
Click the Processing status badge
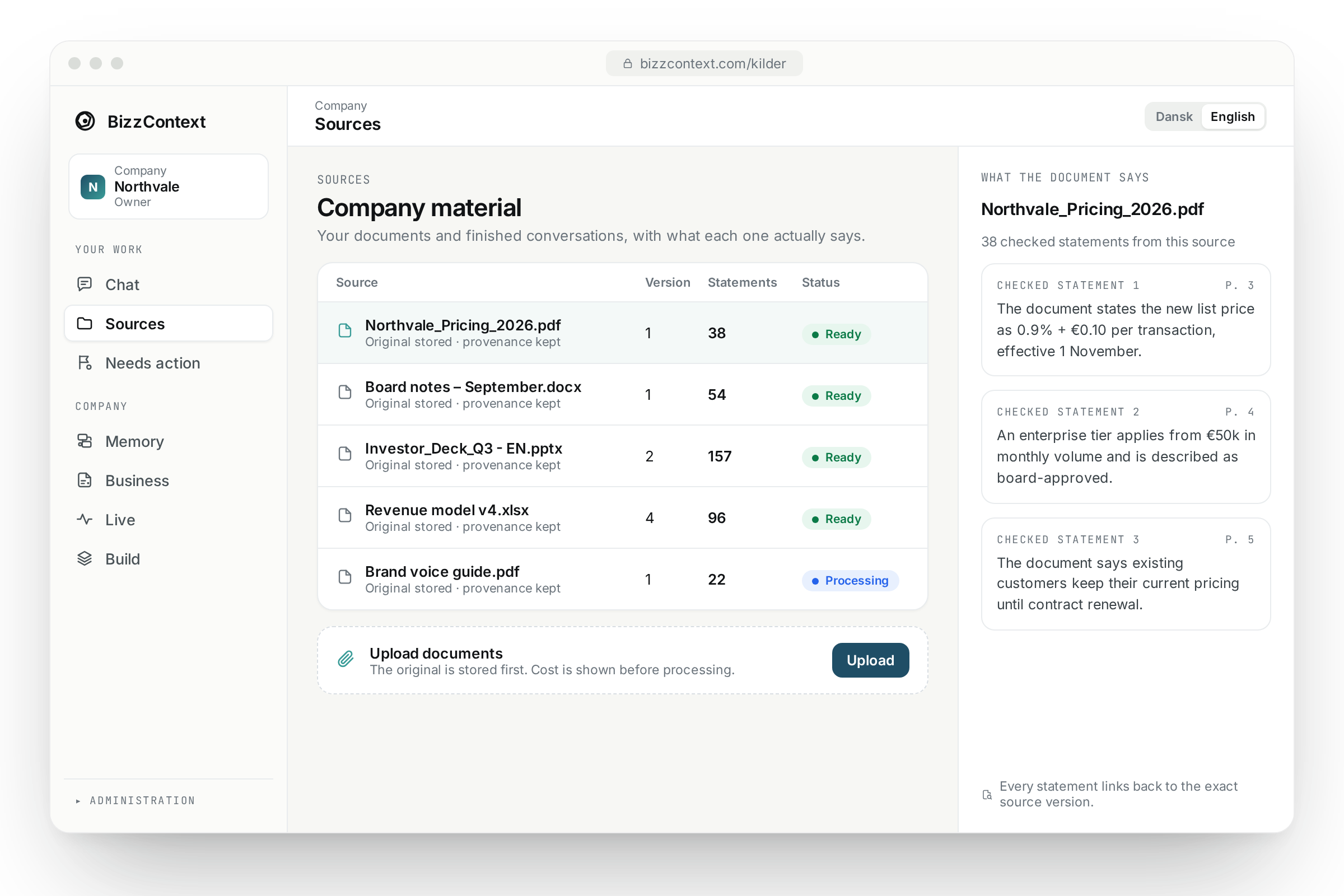click(x=850, y=581)
